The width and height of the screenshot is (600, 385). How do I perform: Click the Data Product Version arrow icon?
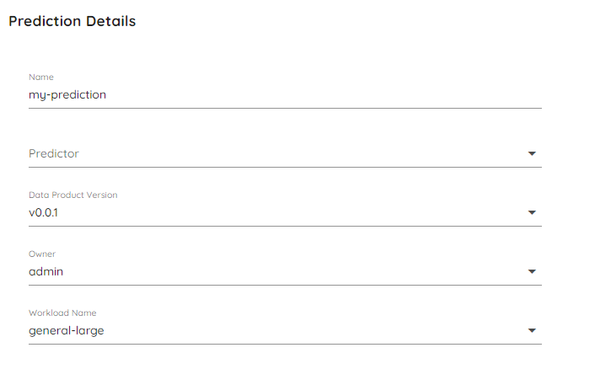coord(532,212)
